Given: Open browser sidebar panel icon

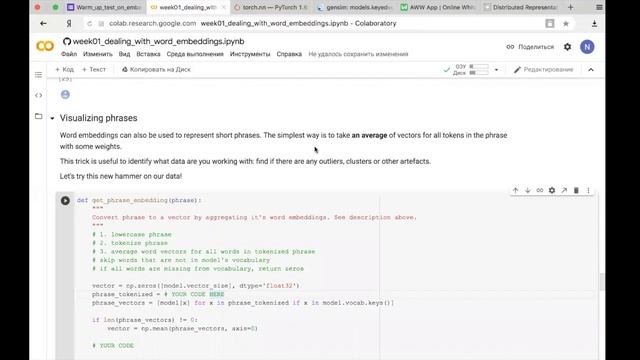Looking at the screenshot, I should [x=550, y=24].
